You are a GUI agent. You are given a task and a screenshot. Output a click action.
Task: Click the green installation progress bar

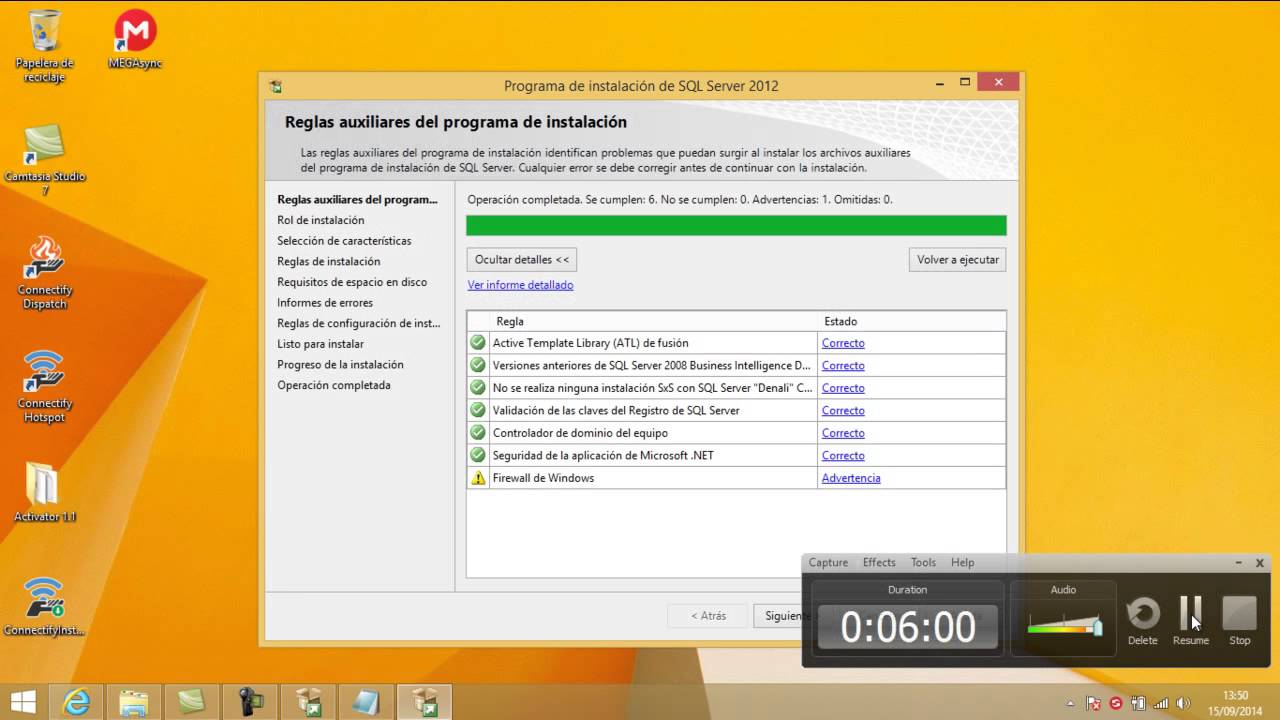click(x=736, y=226)
